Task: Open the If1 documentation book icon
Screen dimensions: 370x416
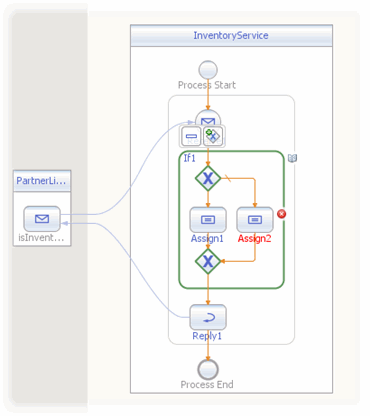Action: (292, 158)
